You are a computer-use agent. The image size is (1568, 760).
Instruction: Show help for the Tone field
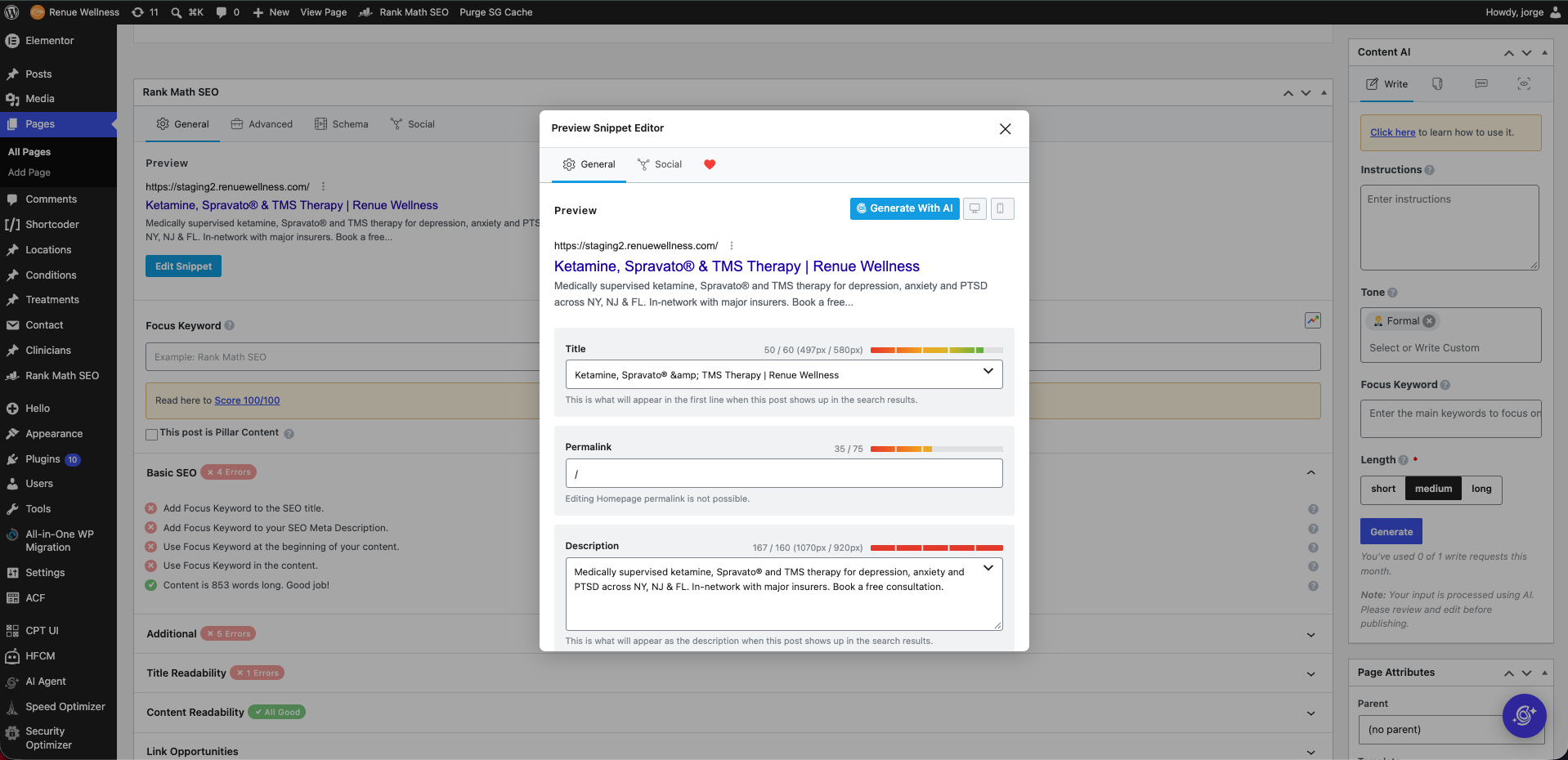(1392, 293)
